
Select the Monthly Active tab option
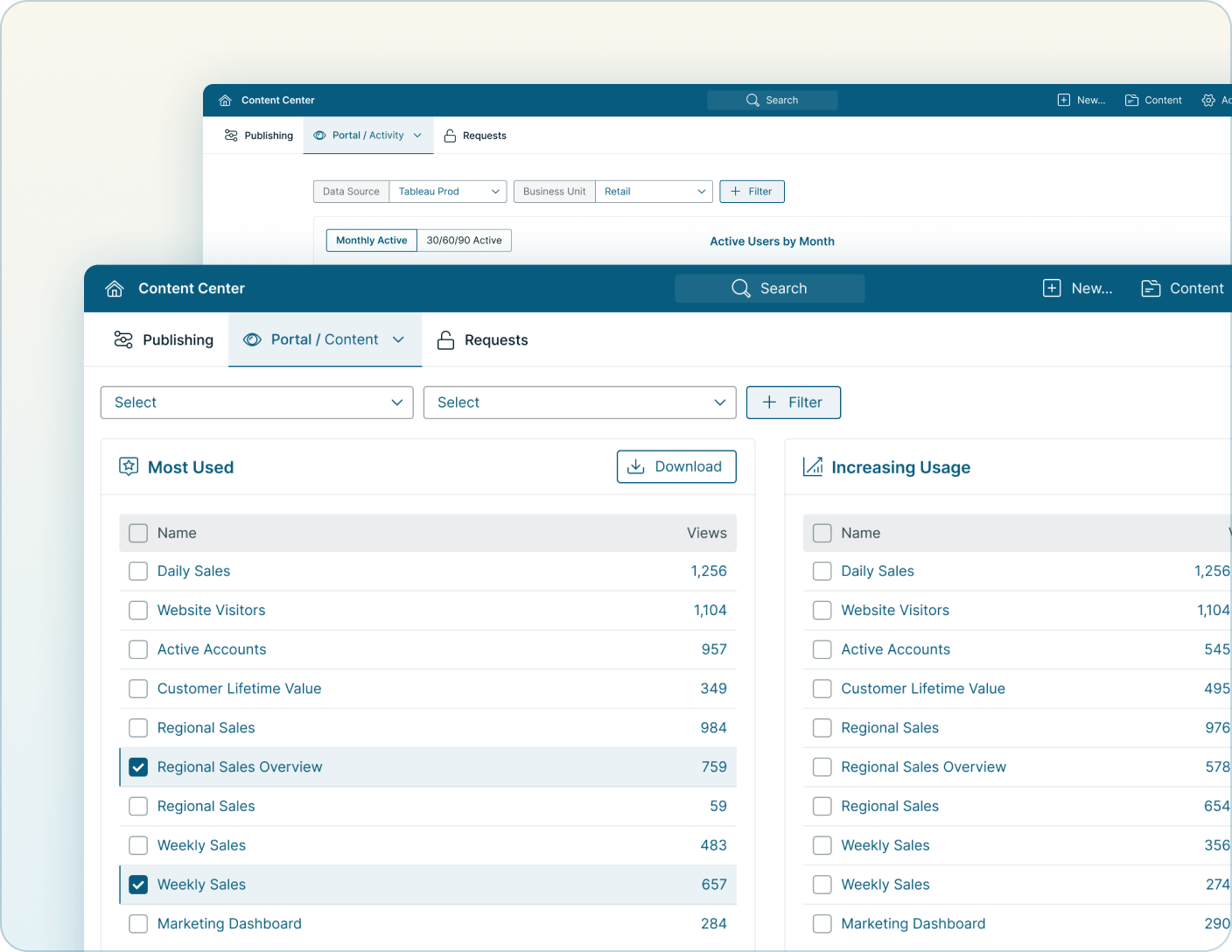371,240
